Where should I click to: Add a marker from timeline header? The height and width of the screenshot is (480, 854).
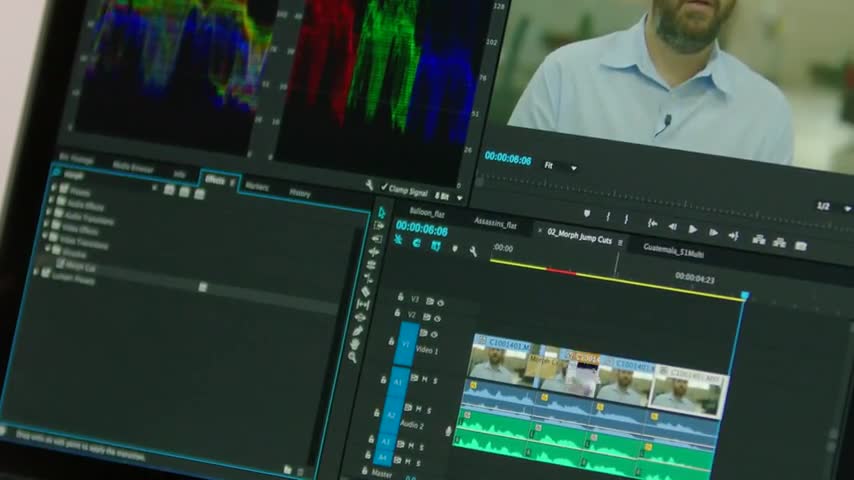tap(455, 248)
